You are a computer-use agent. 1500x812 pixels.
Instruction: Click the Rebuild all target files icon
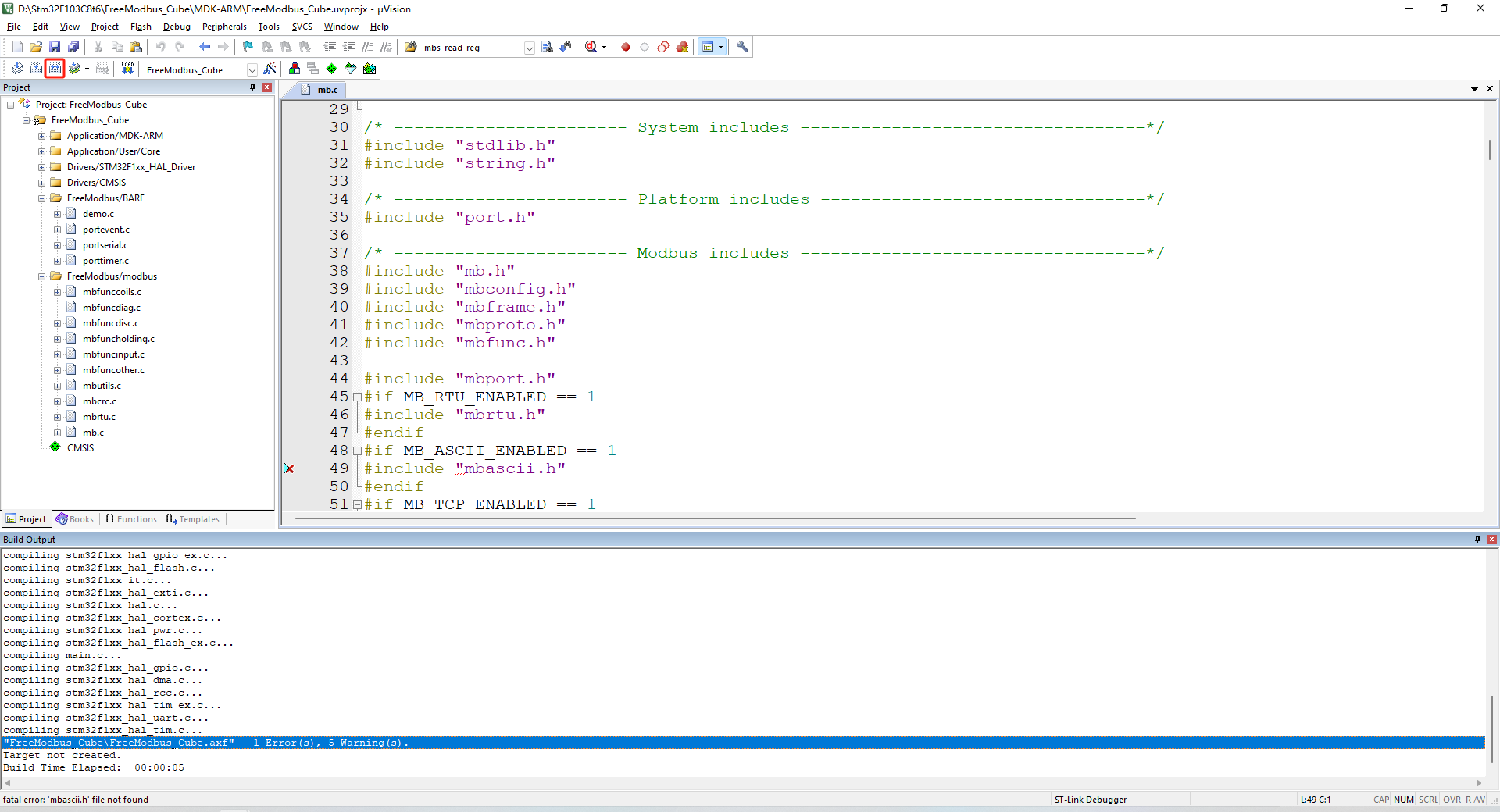55,69
